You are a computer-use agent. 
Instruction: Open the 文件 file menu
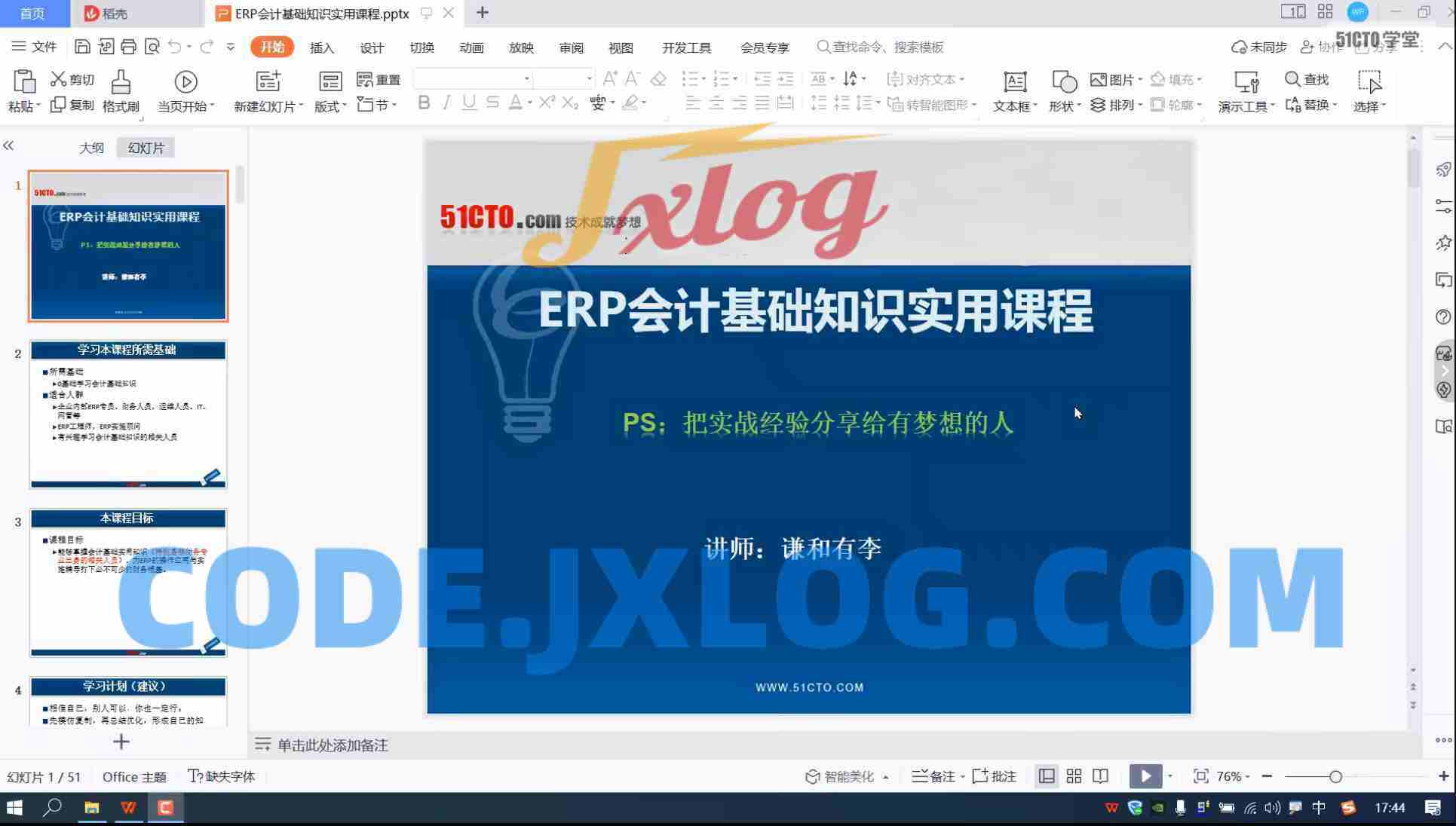[x=35, y=47]
